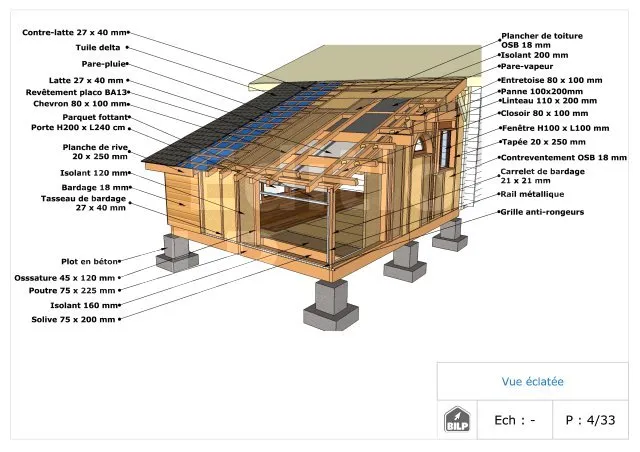
Task: Click the BILP logo in title block
Action: coord(455,419)
